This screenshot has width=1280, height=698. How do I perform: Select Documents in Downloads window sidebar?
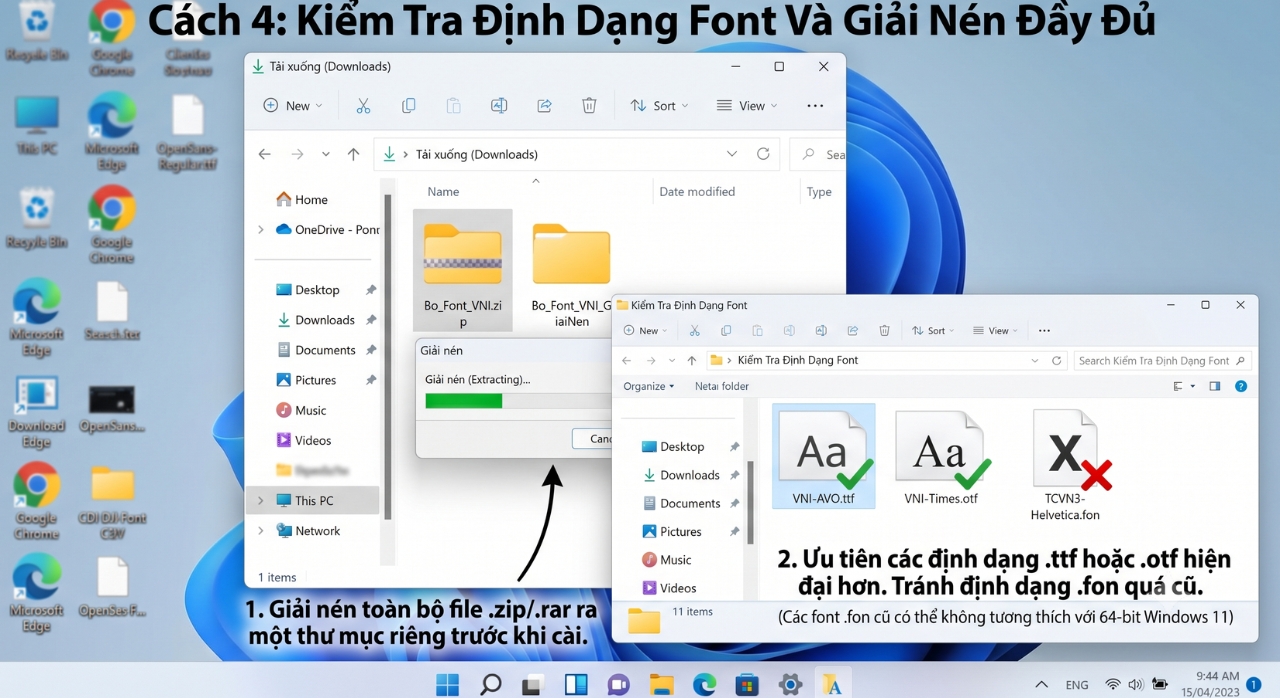tap(318, 350)
